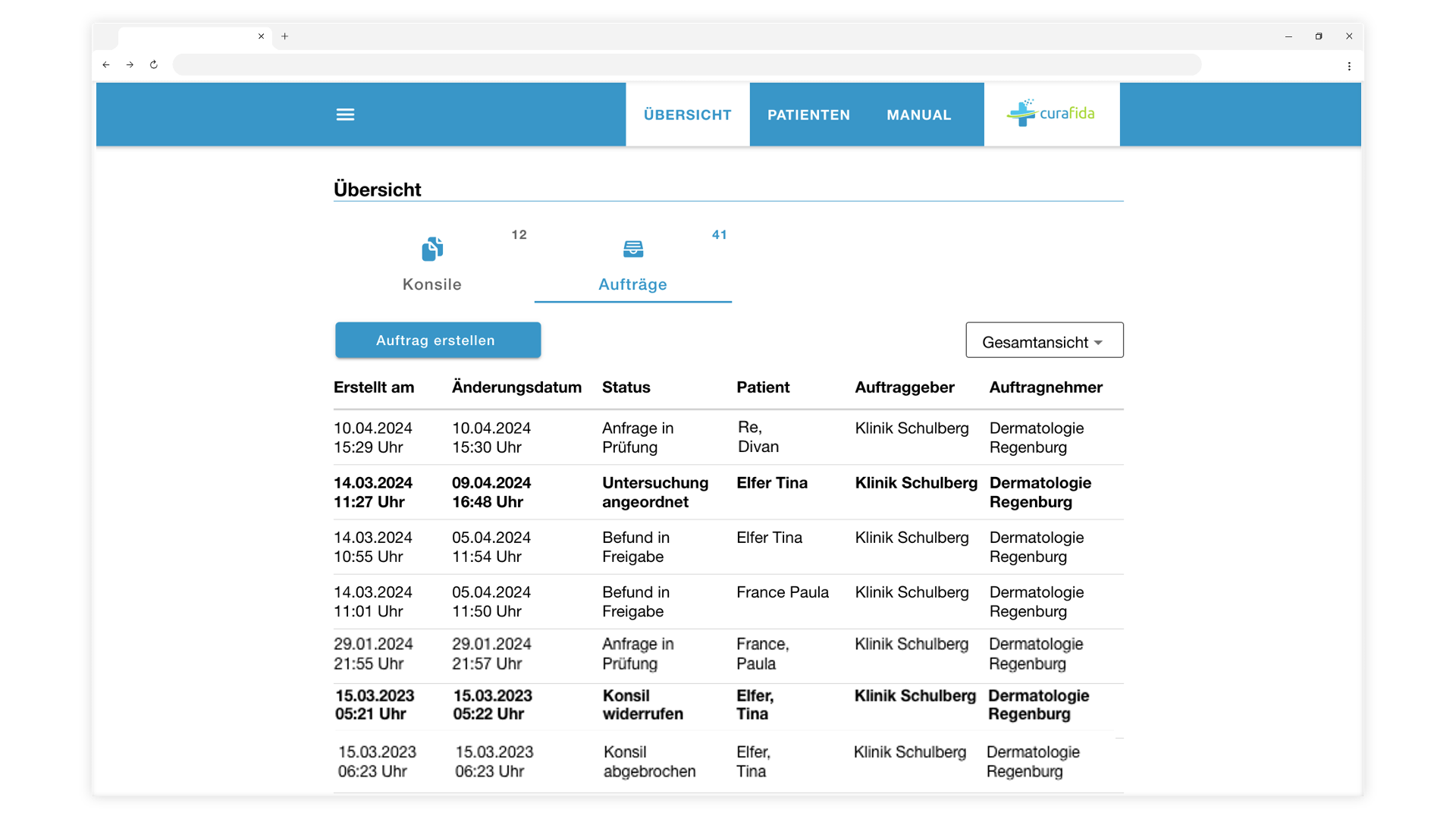The image size is (1456, 819).
Task: Select status Konsil widerrufen row
Action: pyautogui.click(x=643, y=705)
